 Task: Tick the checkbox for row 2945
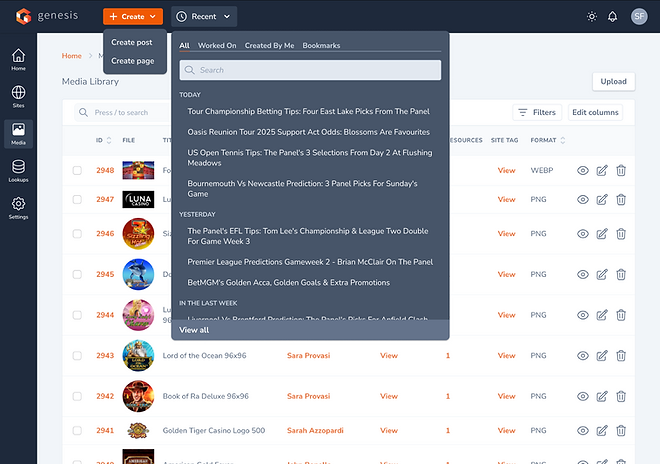(77, 275)
